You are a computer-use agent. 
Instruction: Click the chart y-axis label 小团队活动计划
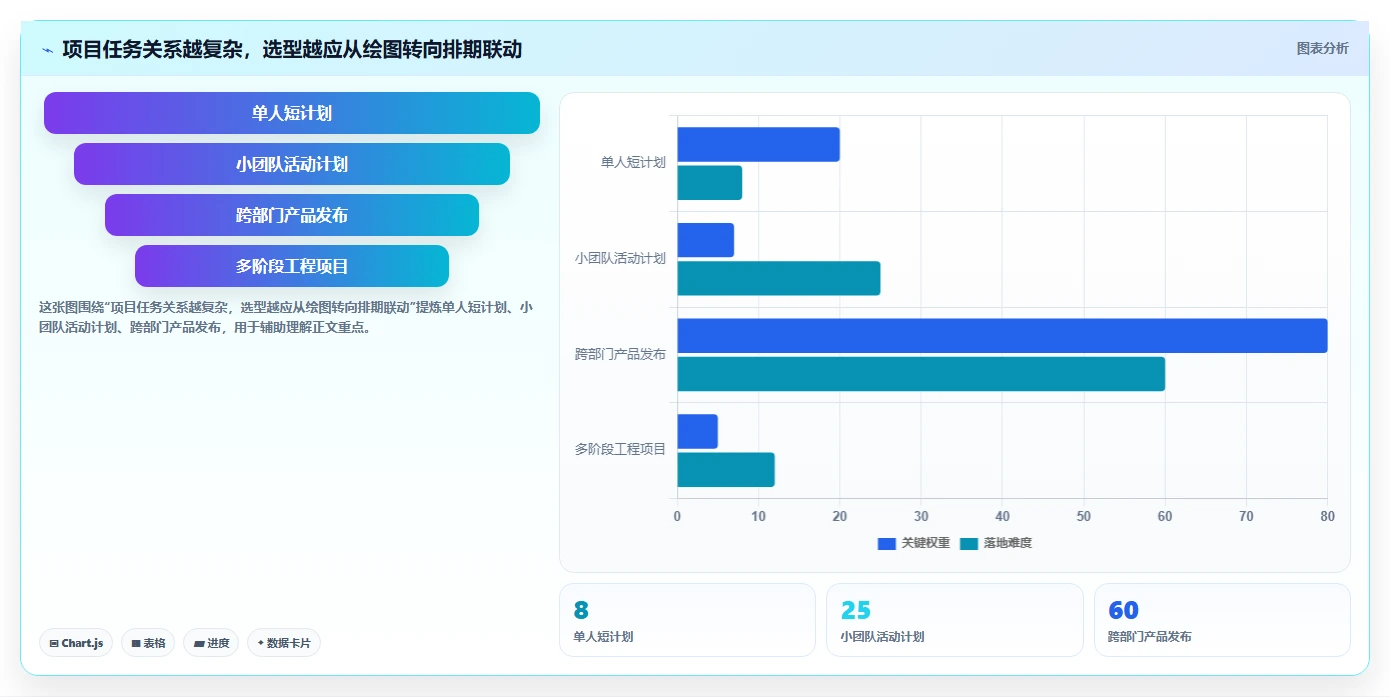click(x=620, y=258)
